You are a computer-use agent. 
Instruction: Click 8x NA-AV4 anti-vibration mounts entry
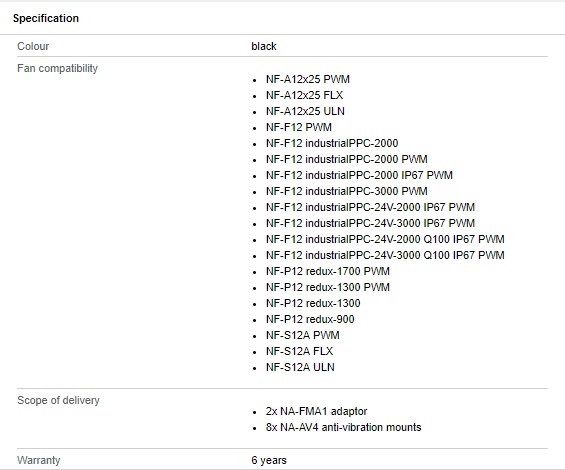click(343, 427)
